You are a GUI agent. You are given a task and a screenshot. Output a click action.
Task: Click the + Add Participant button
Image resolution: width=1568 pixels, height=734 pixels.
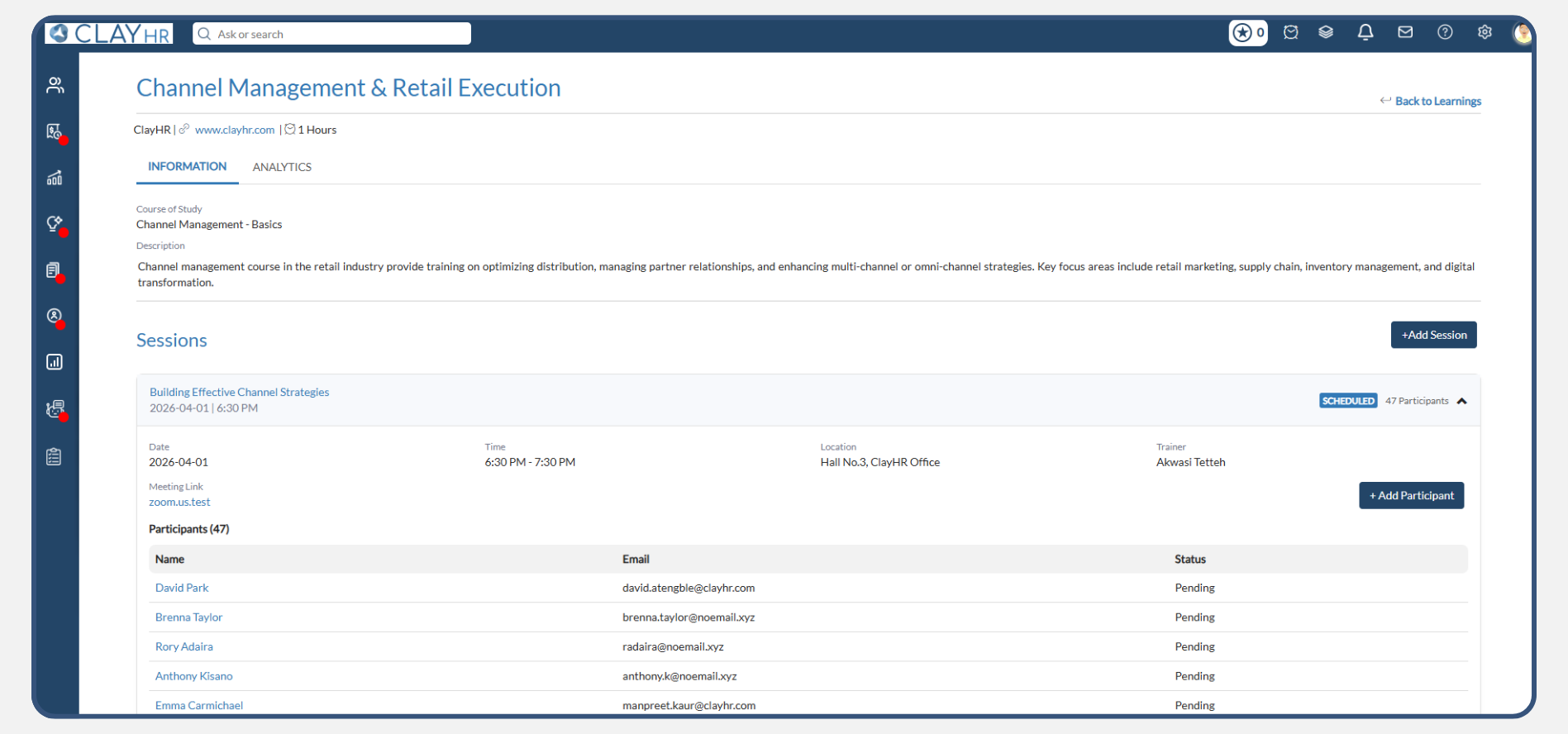click(x=1411, y=495)
